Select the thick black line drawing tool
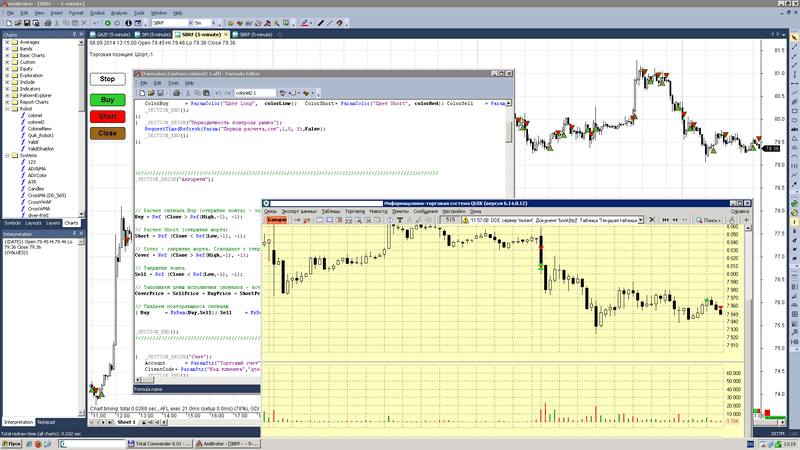This screenshot has height=450, width=800. (x=320, y=23)
